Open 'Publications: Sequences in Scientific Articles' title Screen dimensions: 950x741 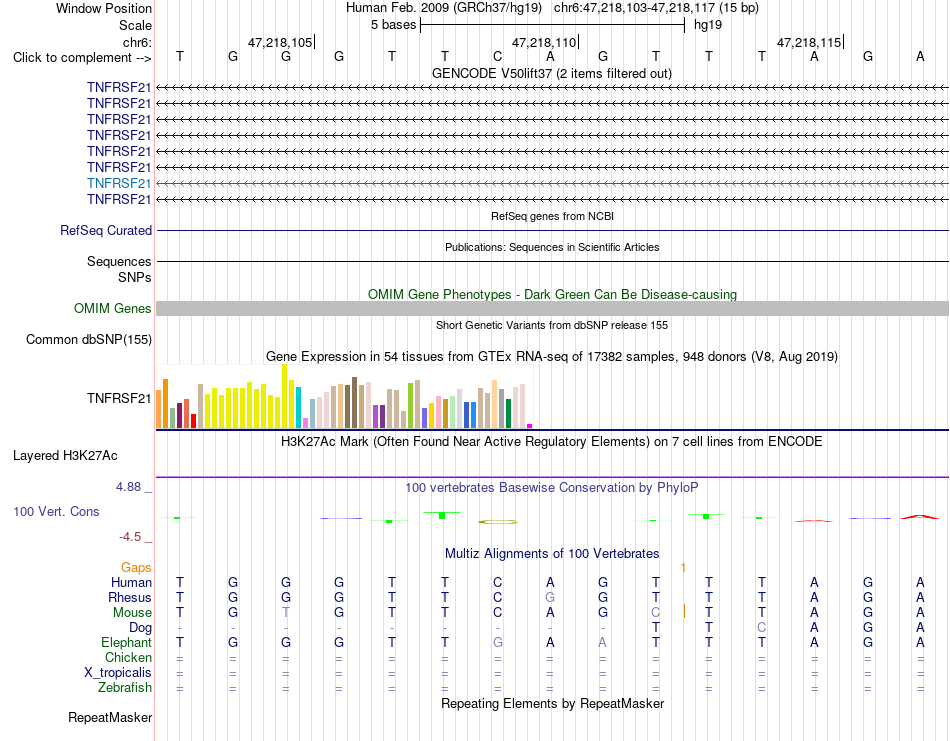[x=552, y=247]
